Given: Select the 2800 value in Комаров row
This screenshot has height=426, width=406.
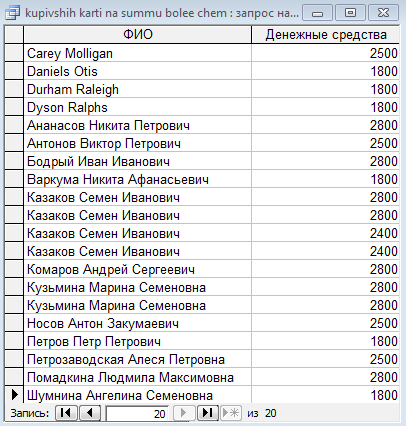Looking at the screenshot, I should click(325, 269).
